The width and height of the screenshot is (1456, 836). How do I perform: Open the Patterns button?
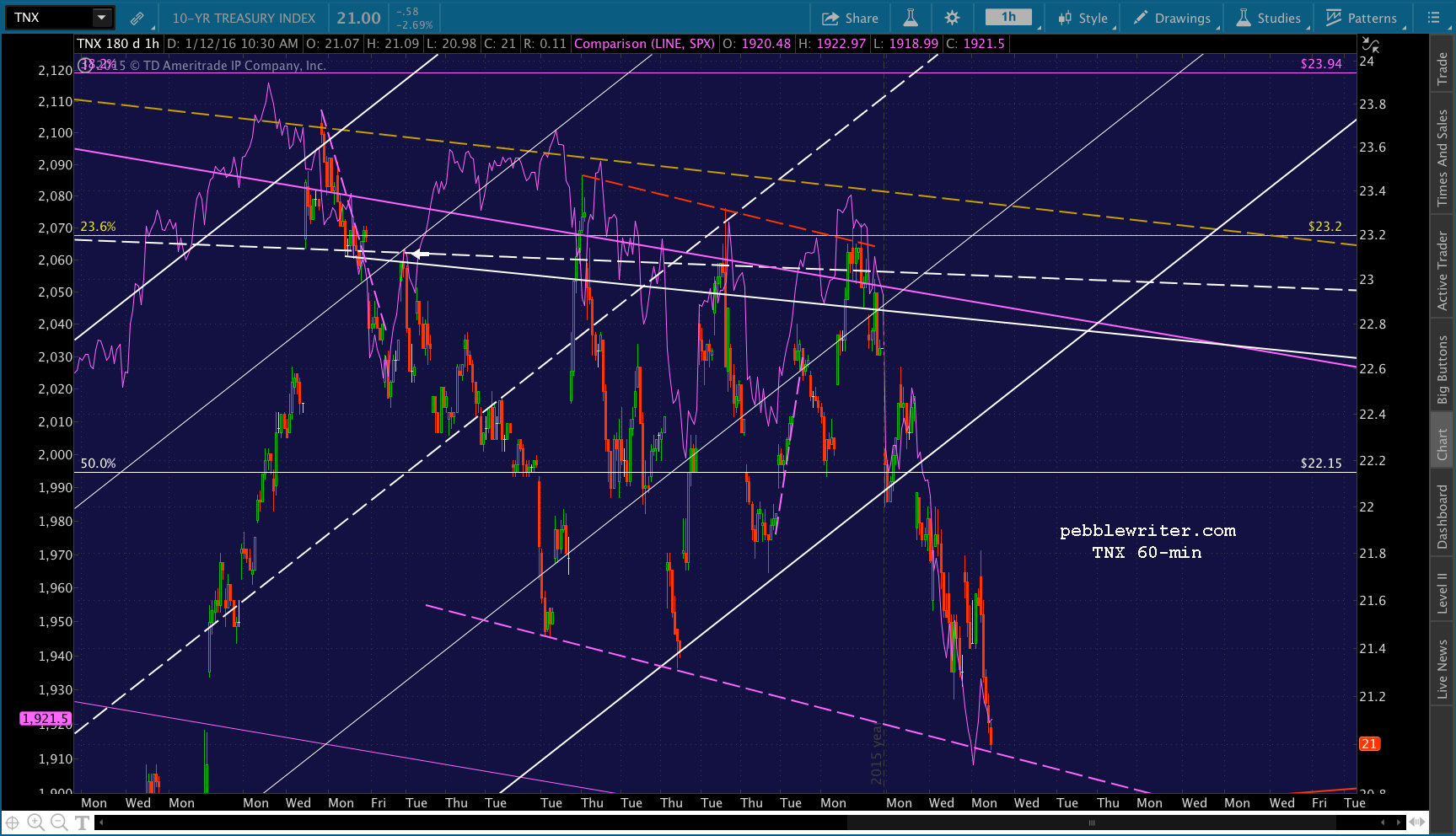click(1362, 18)
